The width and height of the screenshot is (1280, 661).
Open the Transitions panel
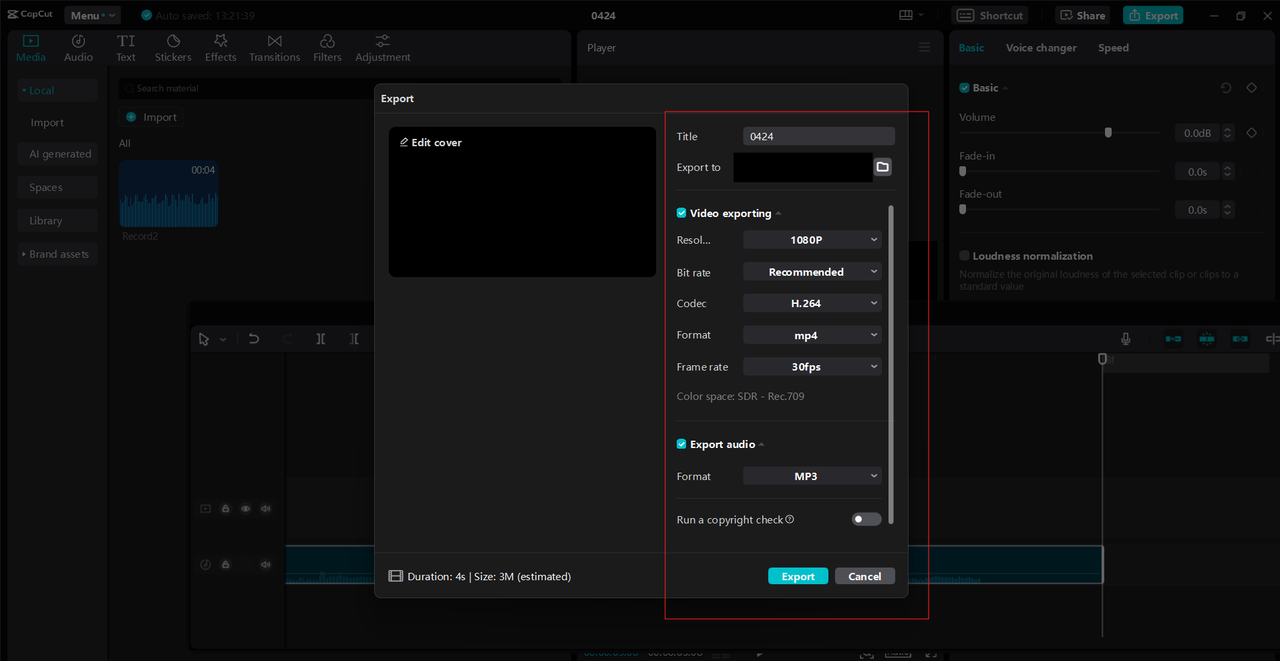coord(275,48)
